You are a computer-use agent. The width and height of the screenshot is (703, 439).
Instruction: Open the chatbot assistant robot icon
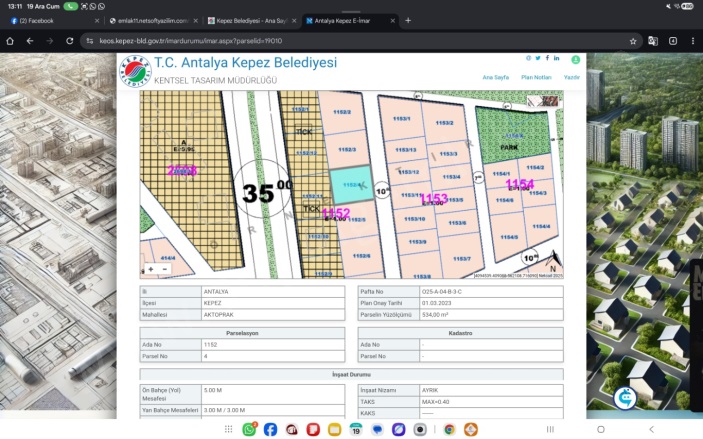click(627, 396)
